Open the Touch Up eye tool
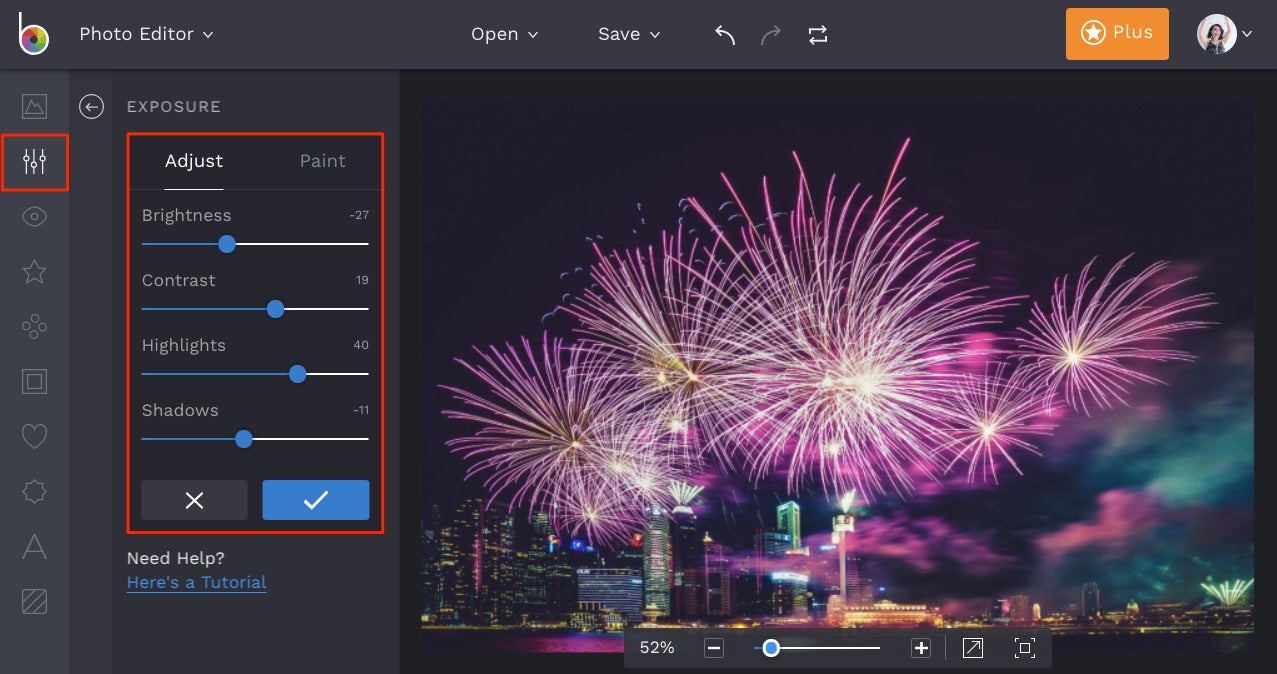 [35, 216]
